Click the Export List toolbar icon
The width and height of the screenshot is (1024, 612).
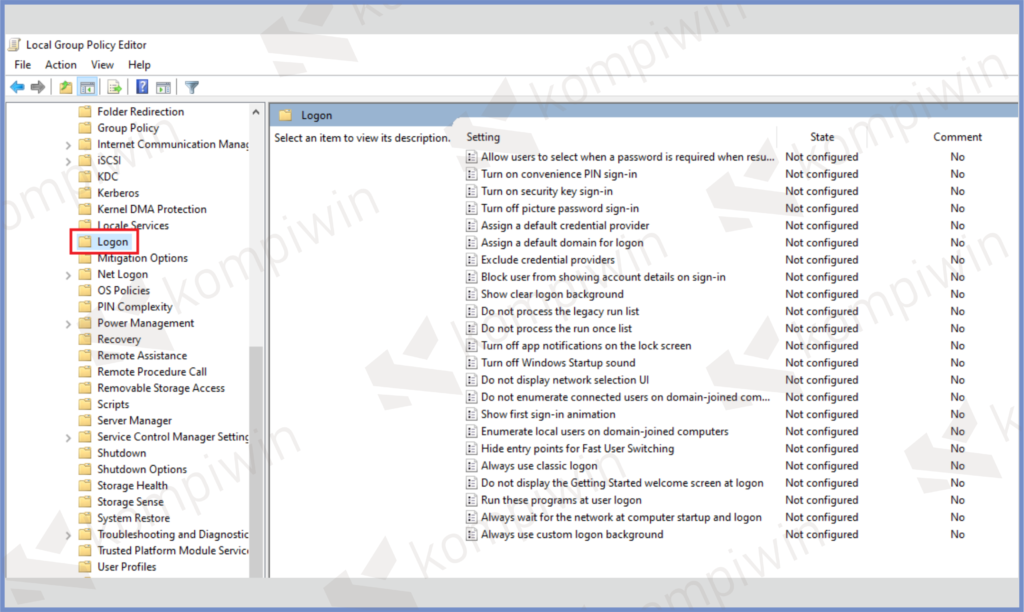[x=114, y=87]
